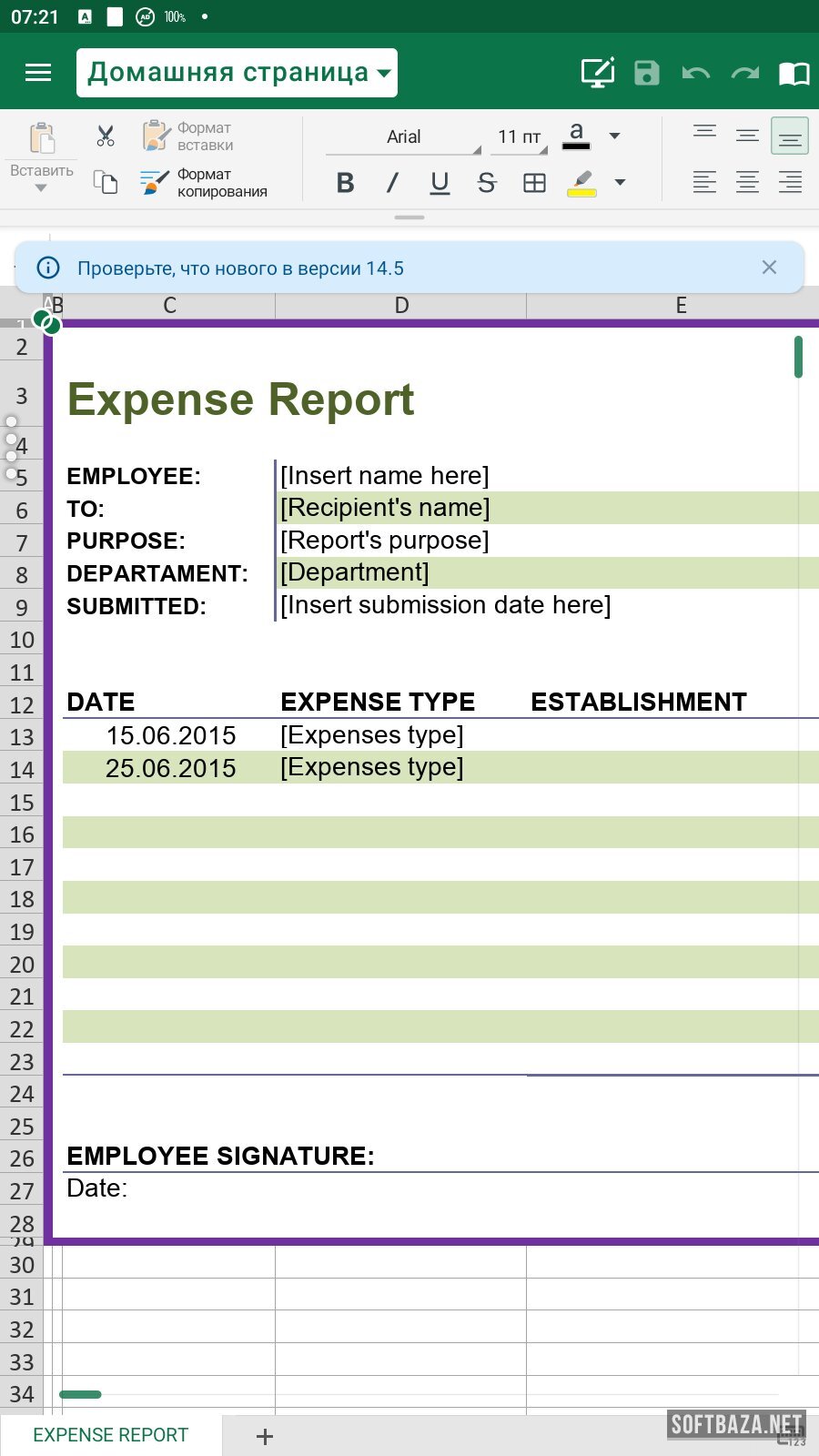This screenshot has height=1456, width=819.
Task: Toggle Italic formatting
Action: (392, 183)
